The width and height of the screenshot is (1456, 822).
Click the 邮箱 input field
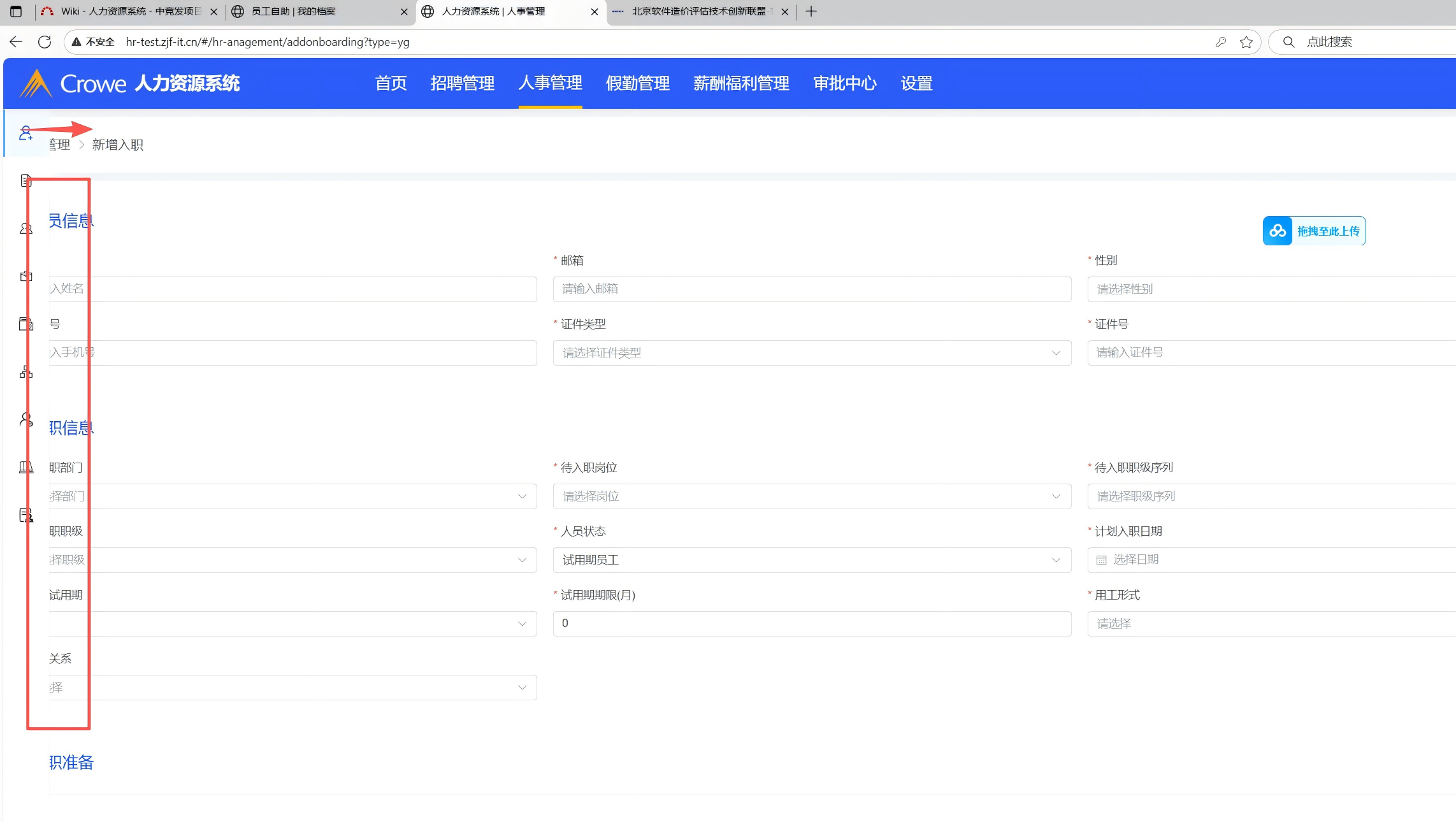point(811,289)
